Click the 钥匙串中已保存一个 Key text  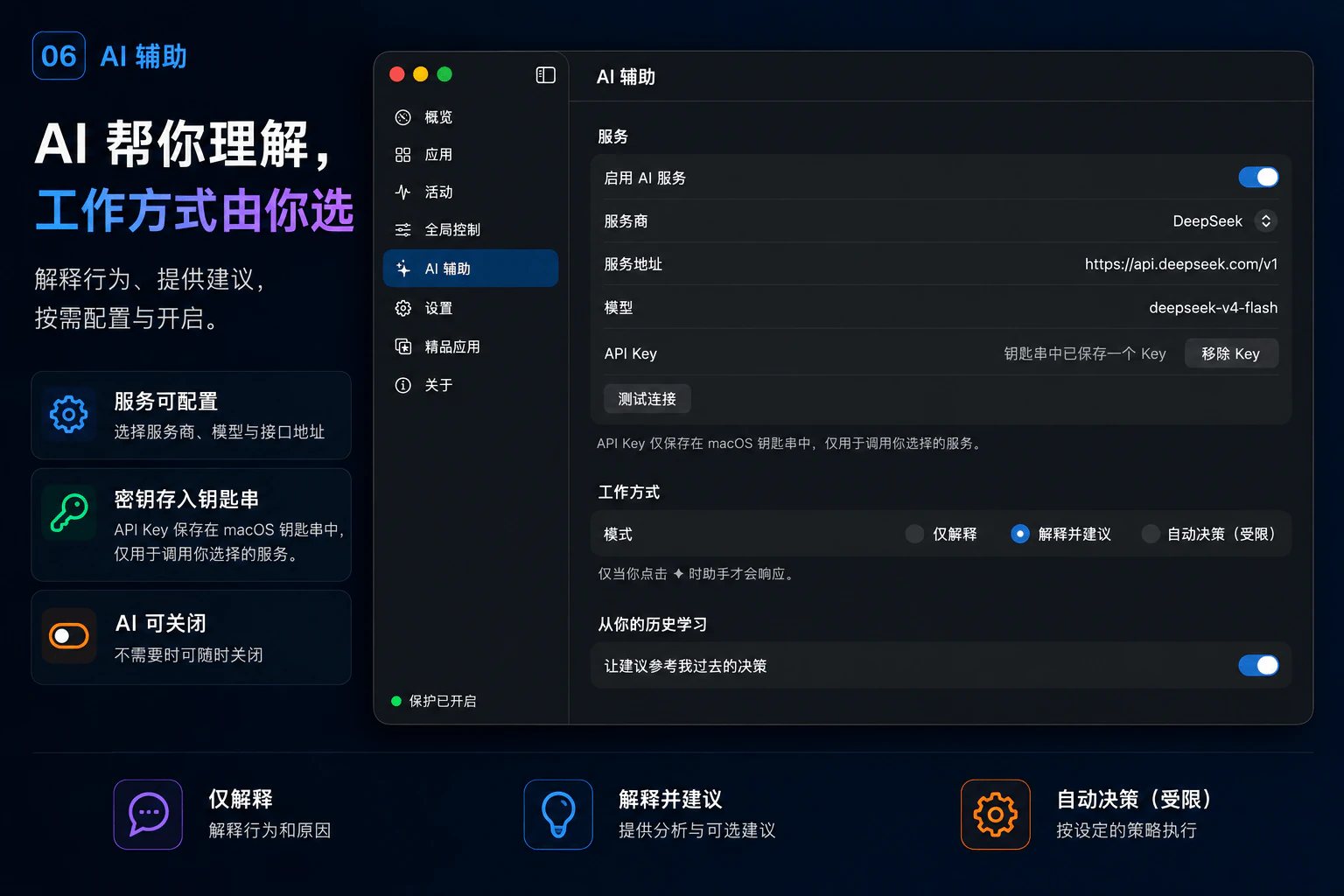pyautogui.click(x=1085, y=353)
